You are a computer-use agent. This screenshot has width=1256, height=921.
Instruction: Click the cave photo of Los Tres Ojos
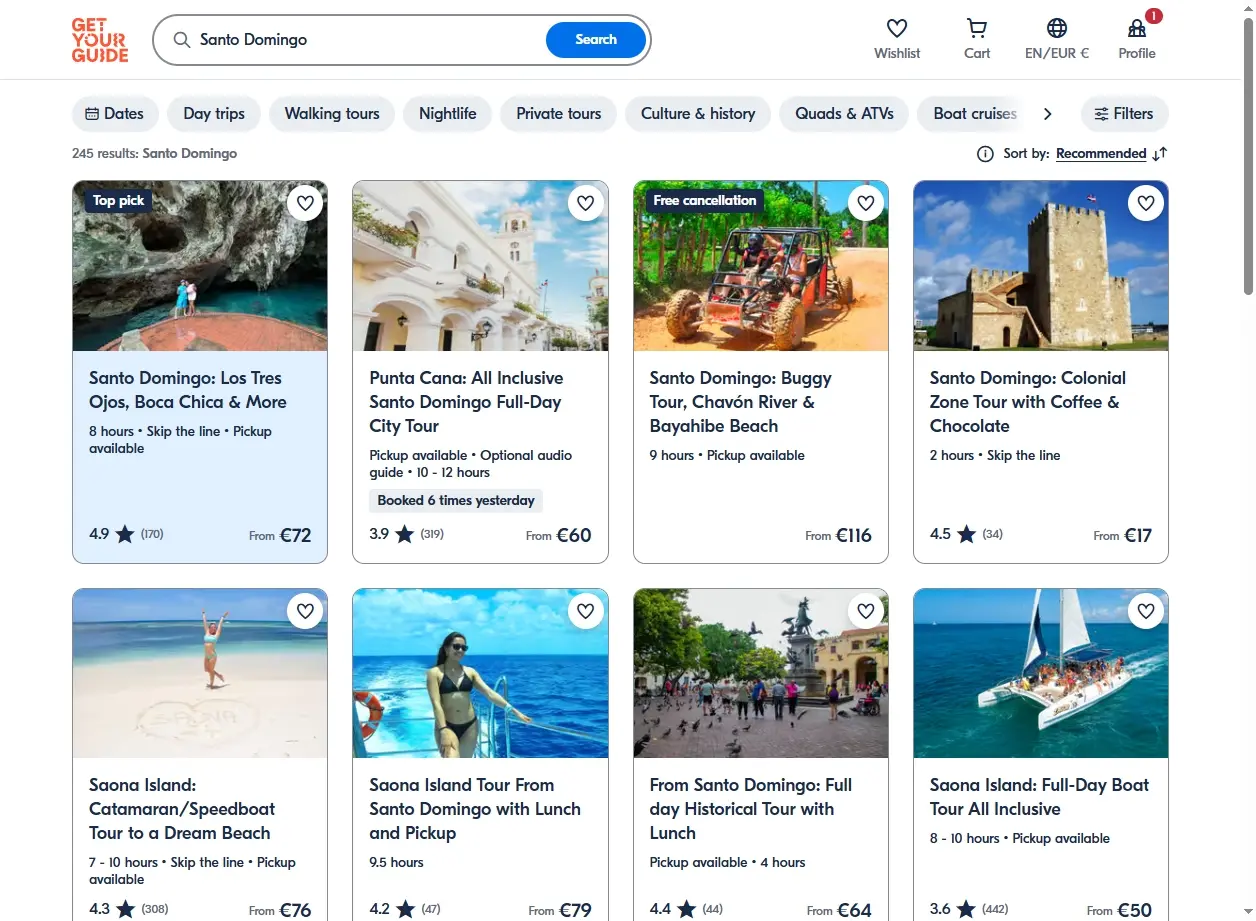coord(200,266)
